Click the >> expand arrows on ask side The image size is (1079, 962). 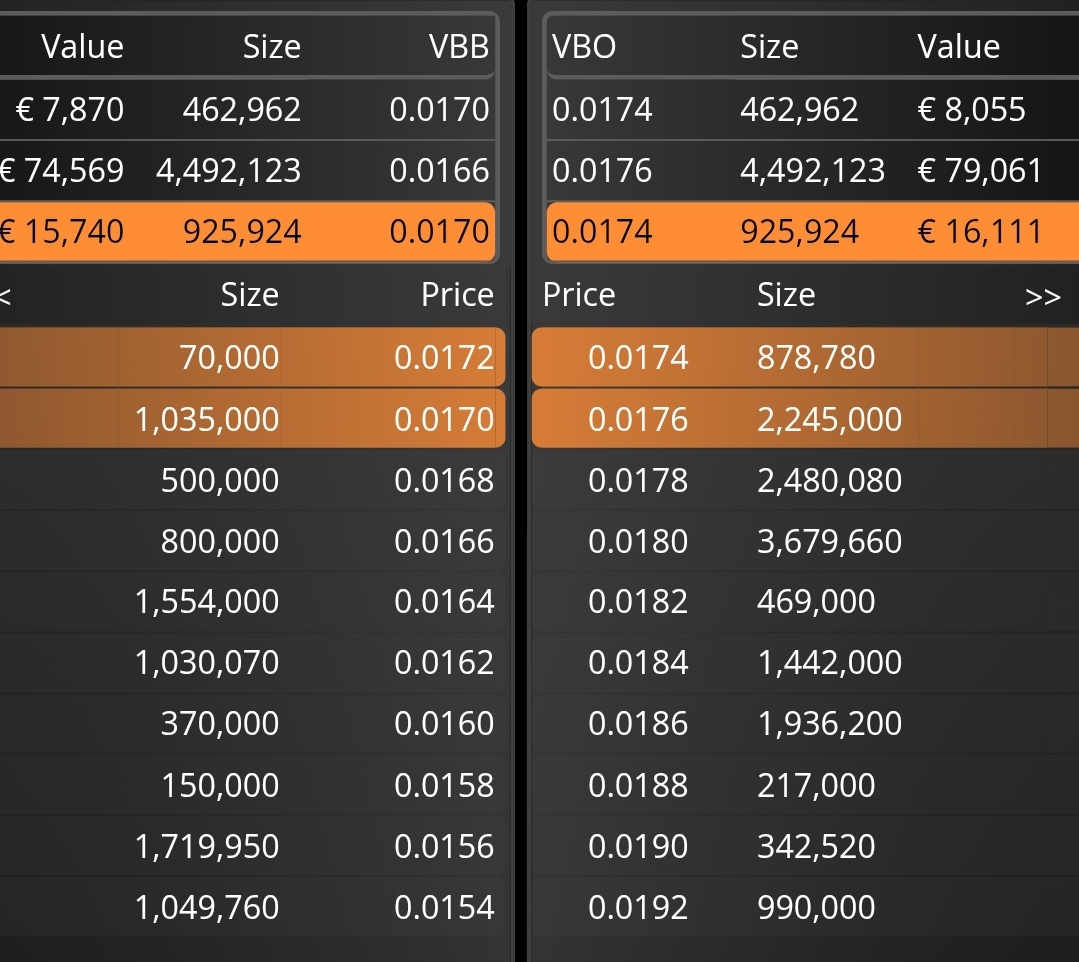pyautogui.click(x=1043, y=297)
